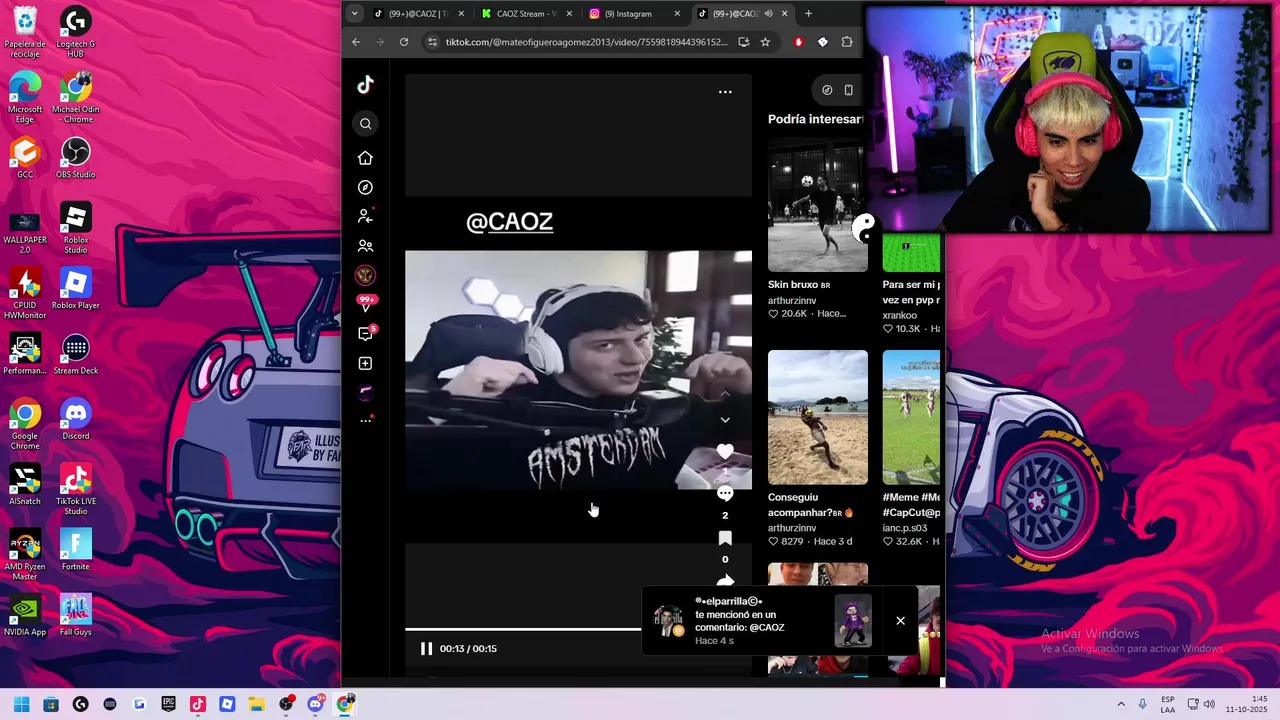Expand the system tray hidden icons chevron
The width and height of the screenshot is (1280, 720).
click(1121, 704)
